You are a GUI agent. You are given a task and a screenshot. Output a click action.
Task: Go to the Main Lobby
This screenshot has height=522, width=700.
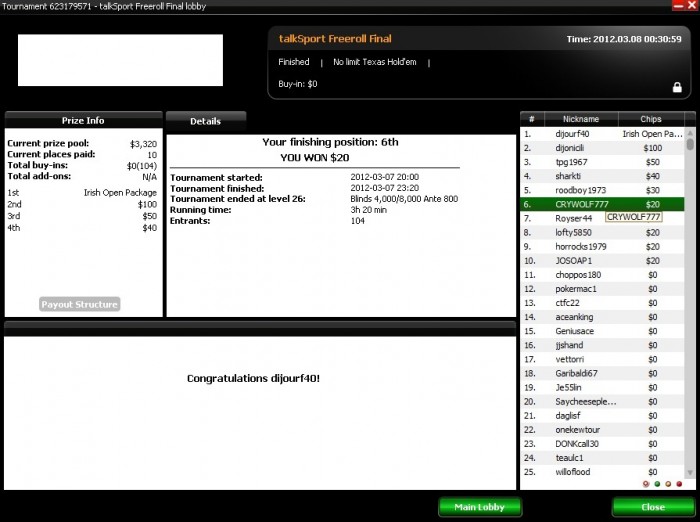[479, 507]
